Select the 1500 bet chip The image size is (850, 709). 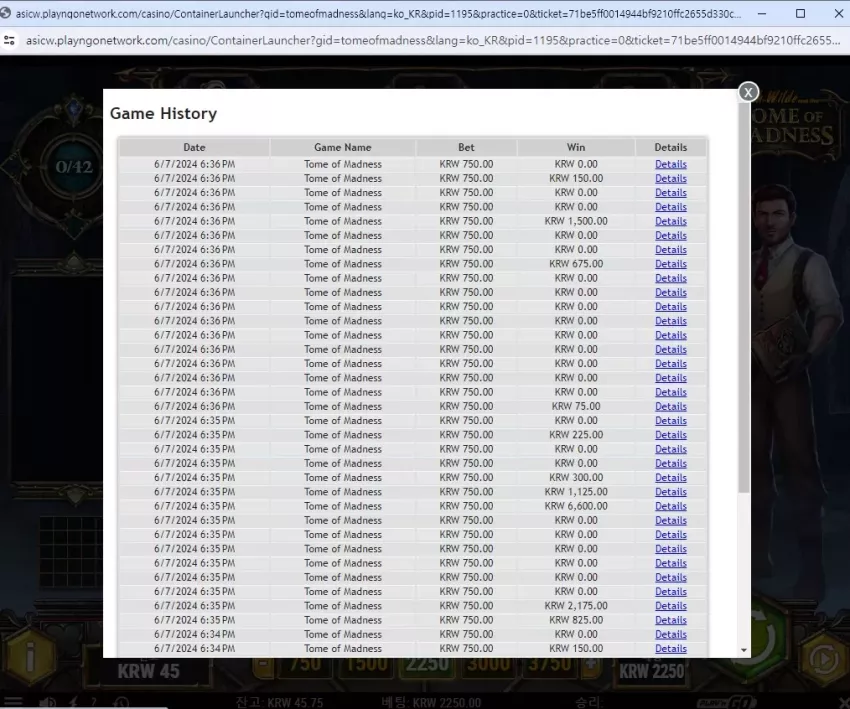tap(367, 666)
